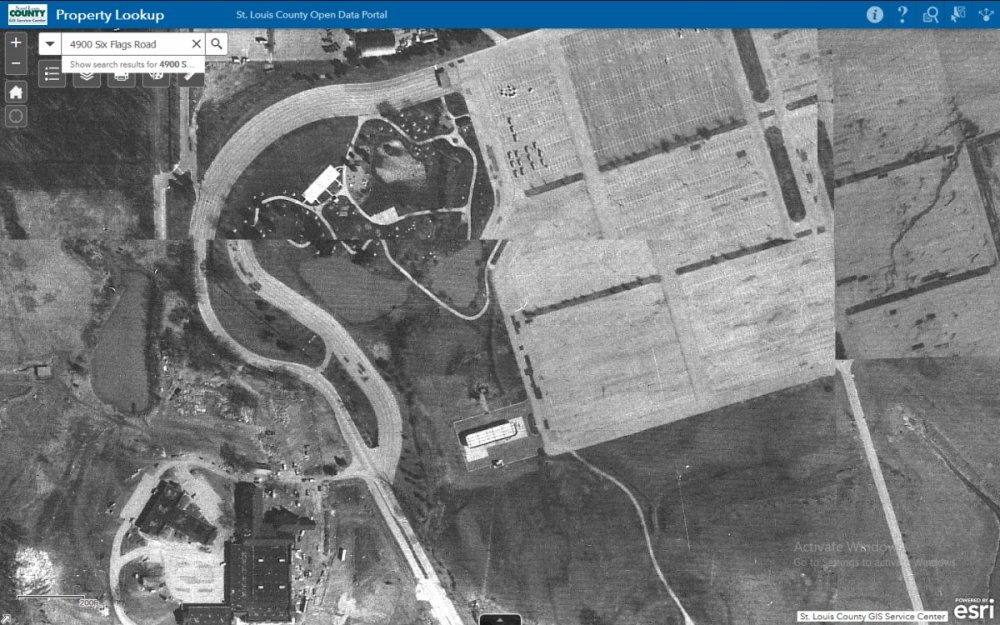Click the magnifying glass search button
This screenshot has height=625, width=1000.
216,44
